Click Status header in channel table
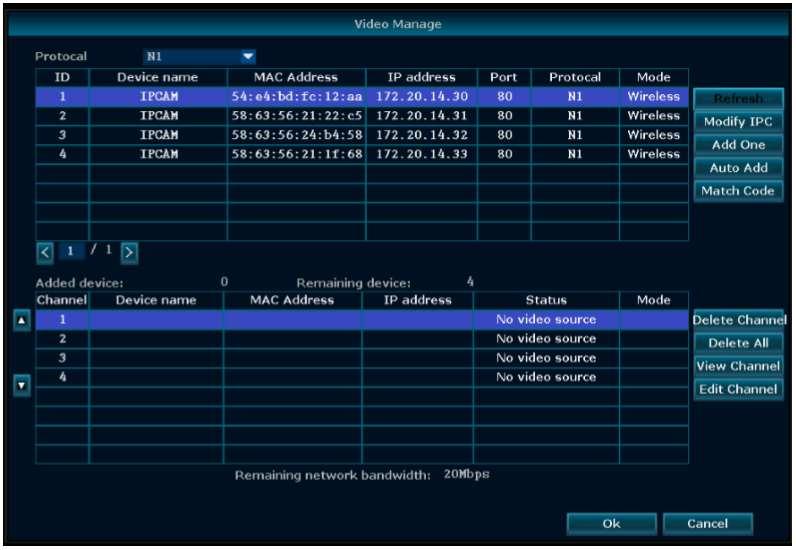Screen dimensions: 796x550 point(546,300)
